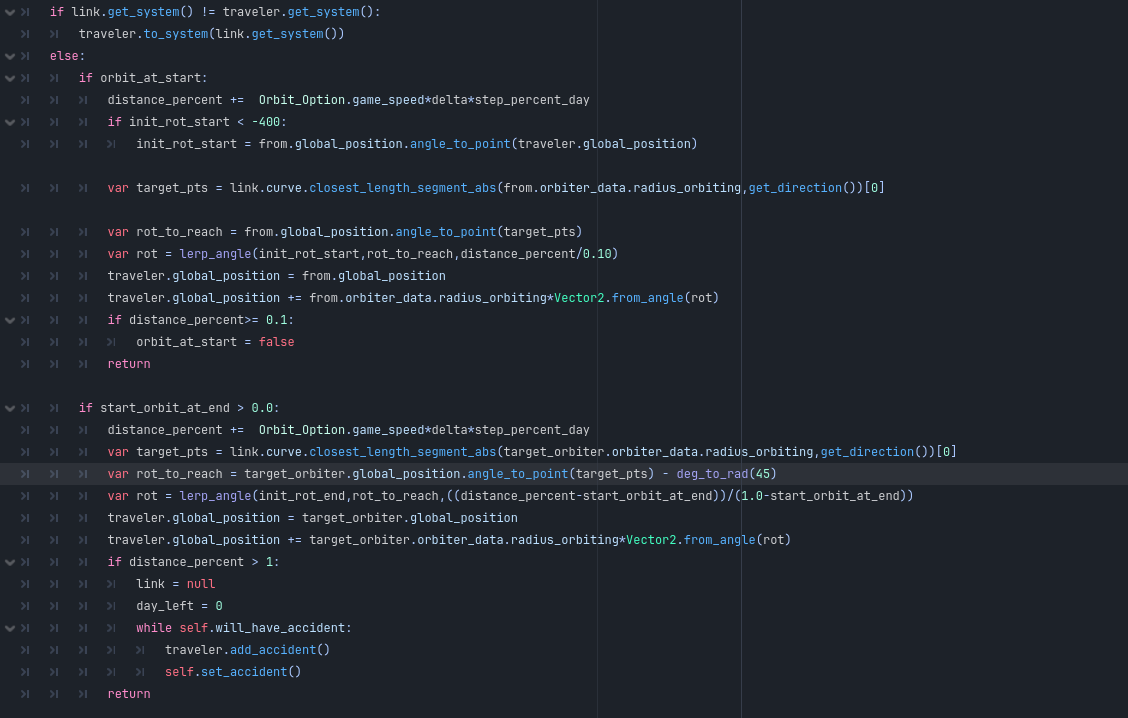The image size is (1128, 718).
Task: Click 'angle_to_point(traveler.global_position)' call
Action: tap(553, 144)
